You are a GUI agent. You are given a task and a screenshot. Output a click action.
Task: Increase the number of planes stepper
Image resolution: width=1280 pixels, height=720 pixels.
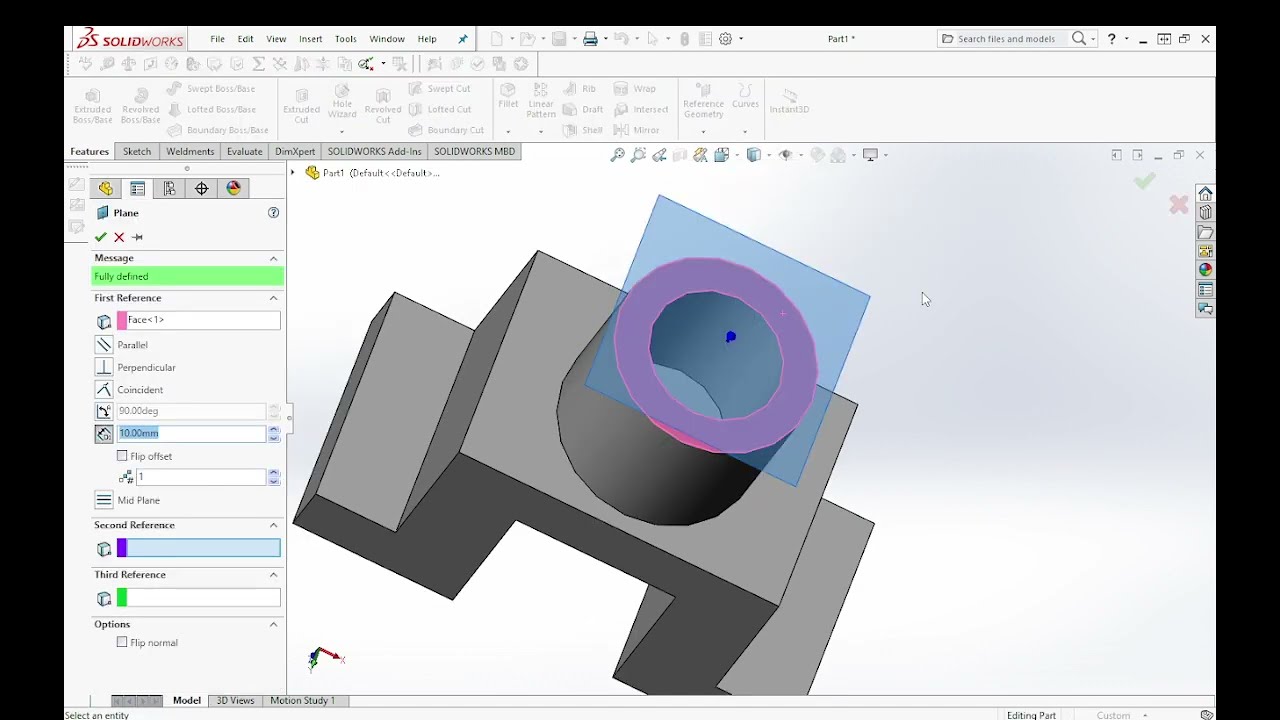273,473
